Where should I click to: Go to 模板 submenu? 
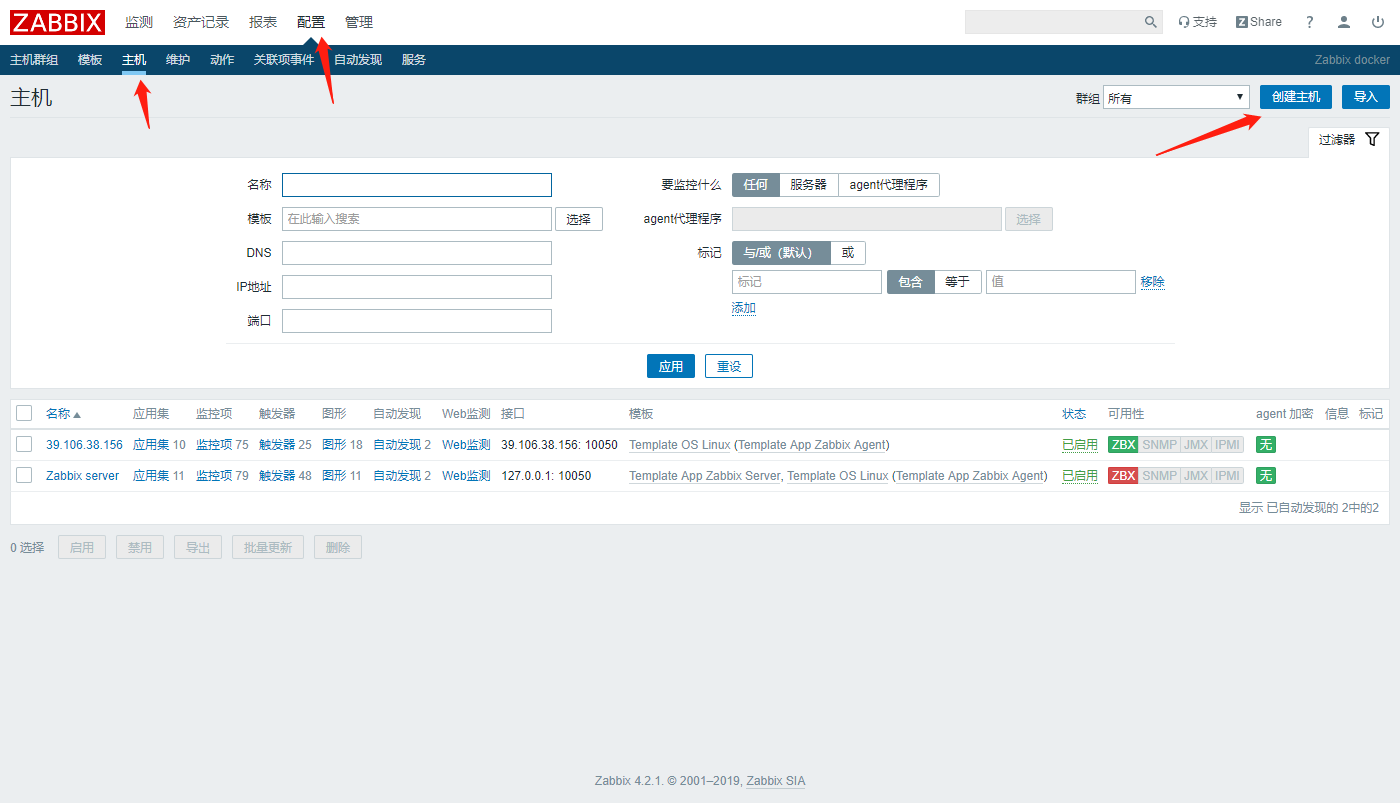90,60
